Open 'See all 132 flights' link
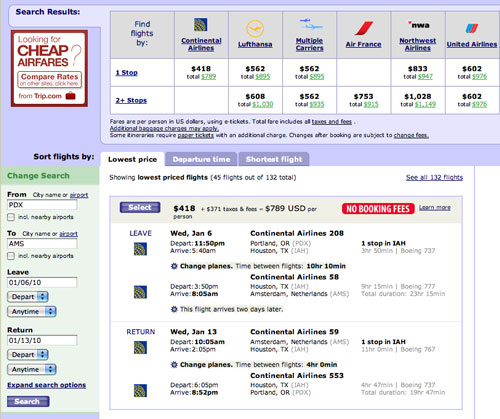This screenshot has height=419, width=500. [434, 177]
